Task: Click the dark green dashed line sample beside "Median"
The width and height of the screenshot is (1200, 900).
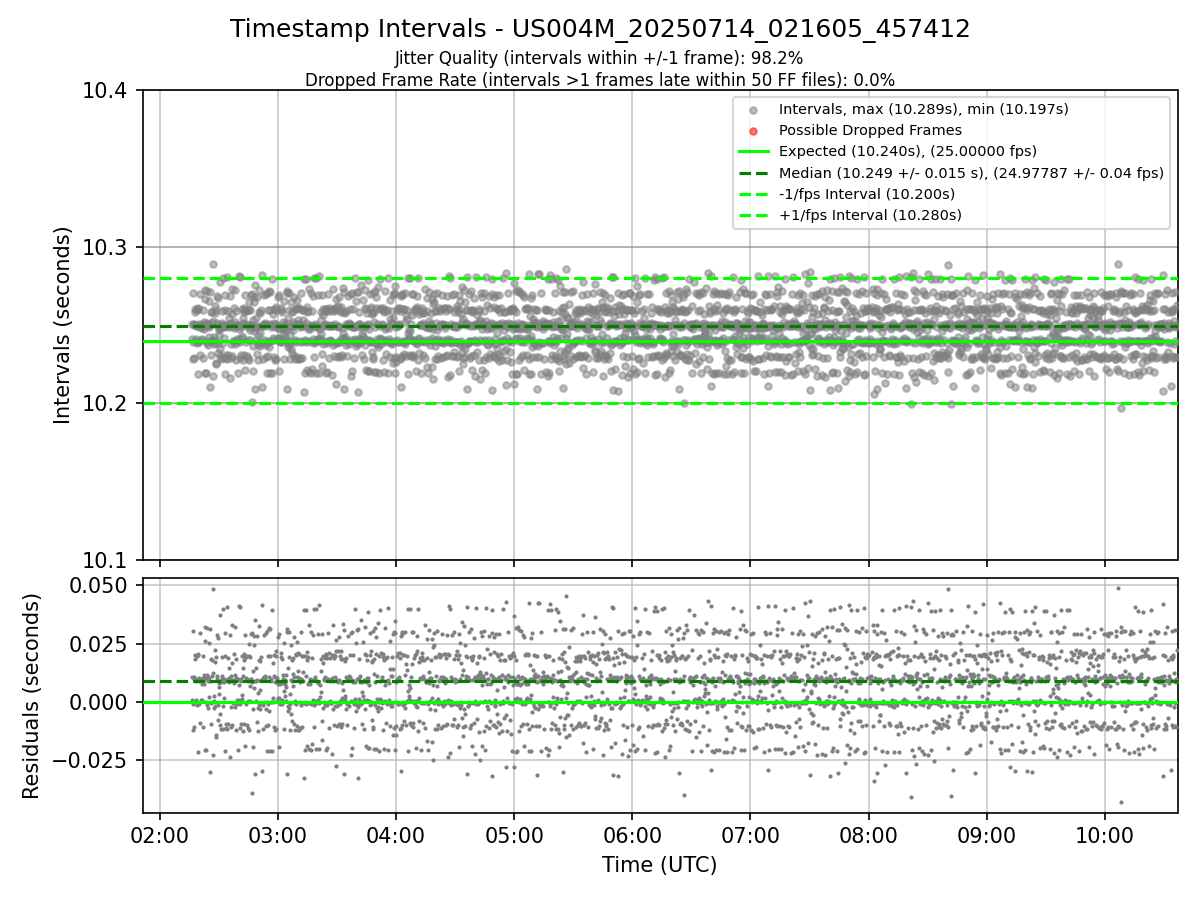Action: point(754,173)
